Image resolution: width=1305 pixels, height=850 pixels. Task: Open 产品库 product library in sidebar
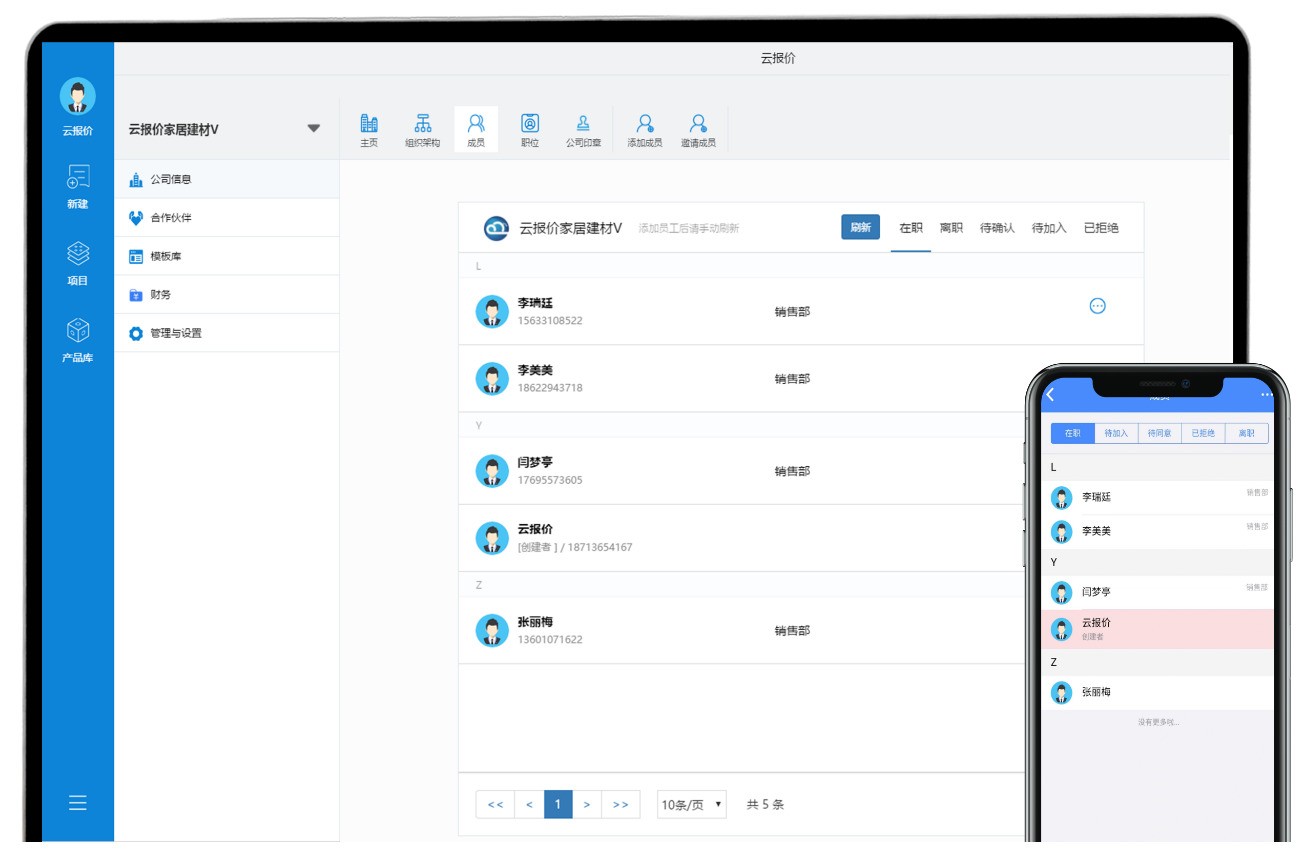click(78, 339)
